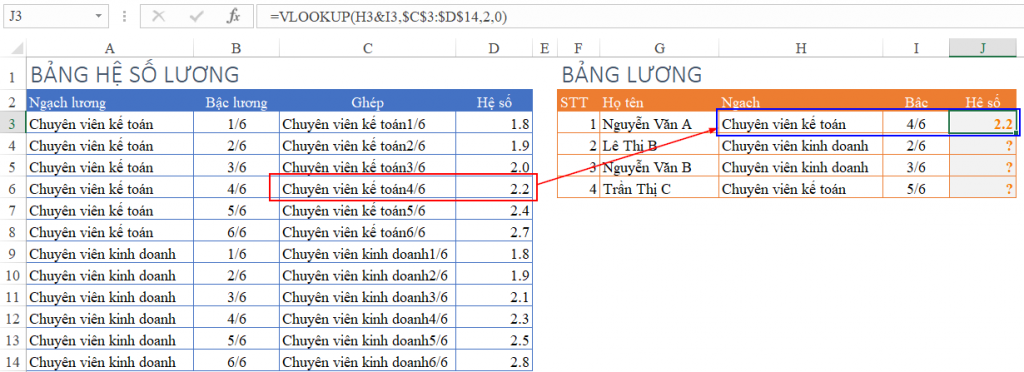Select the 2/6 cell in Lê Thị B row
The image size is (1024, 372).
916,145
